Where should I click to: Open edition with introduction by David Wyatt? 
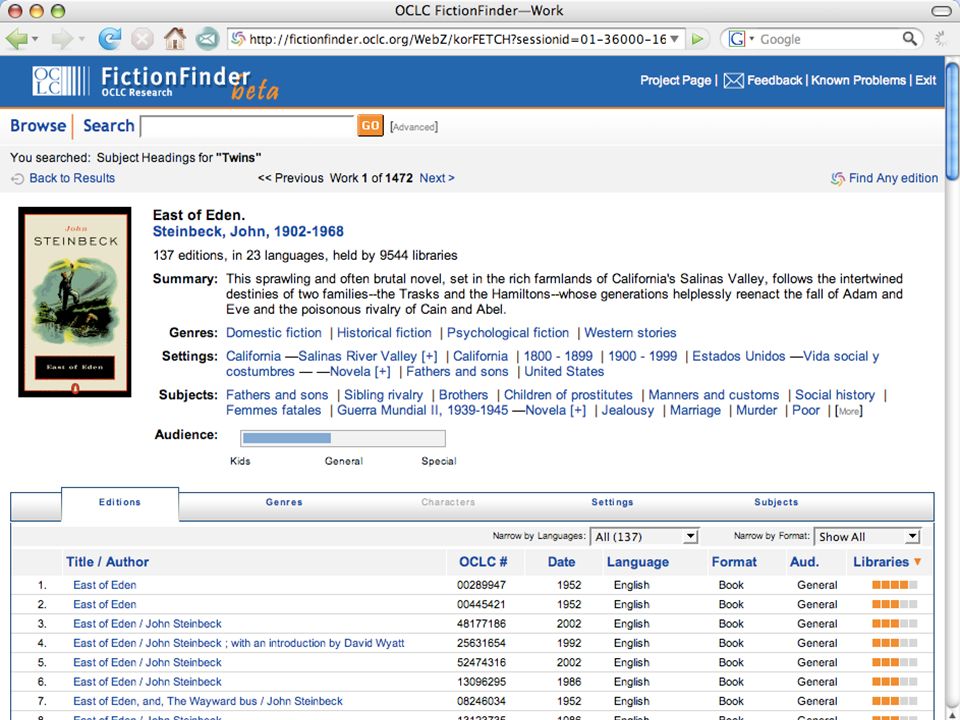tap(239, 643)
